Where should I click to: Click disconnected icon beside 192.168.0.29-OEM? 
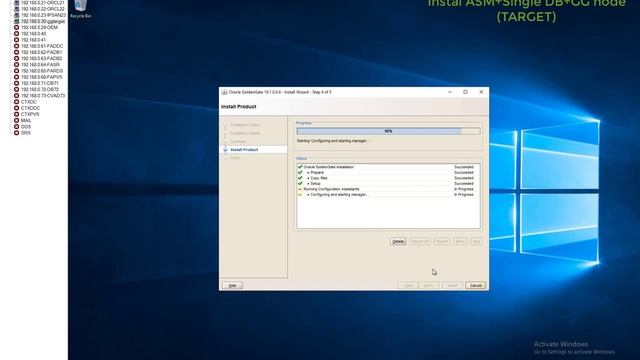coord(16,27)
